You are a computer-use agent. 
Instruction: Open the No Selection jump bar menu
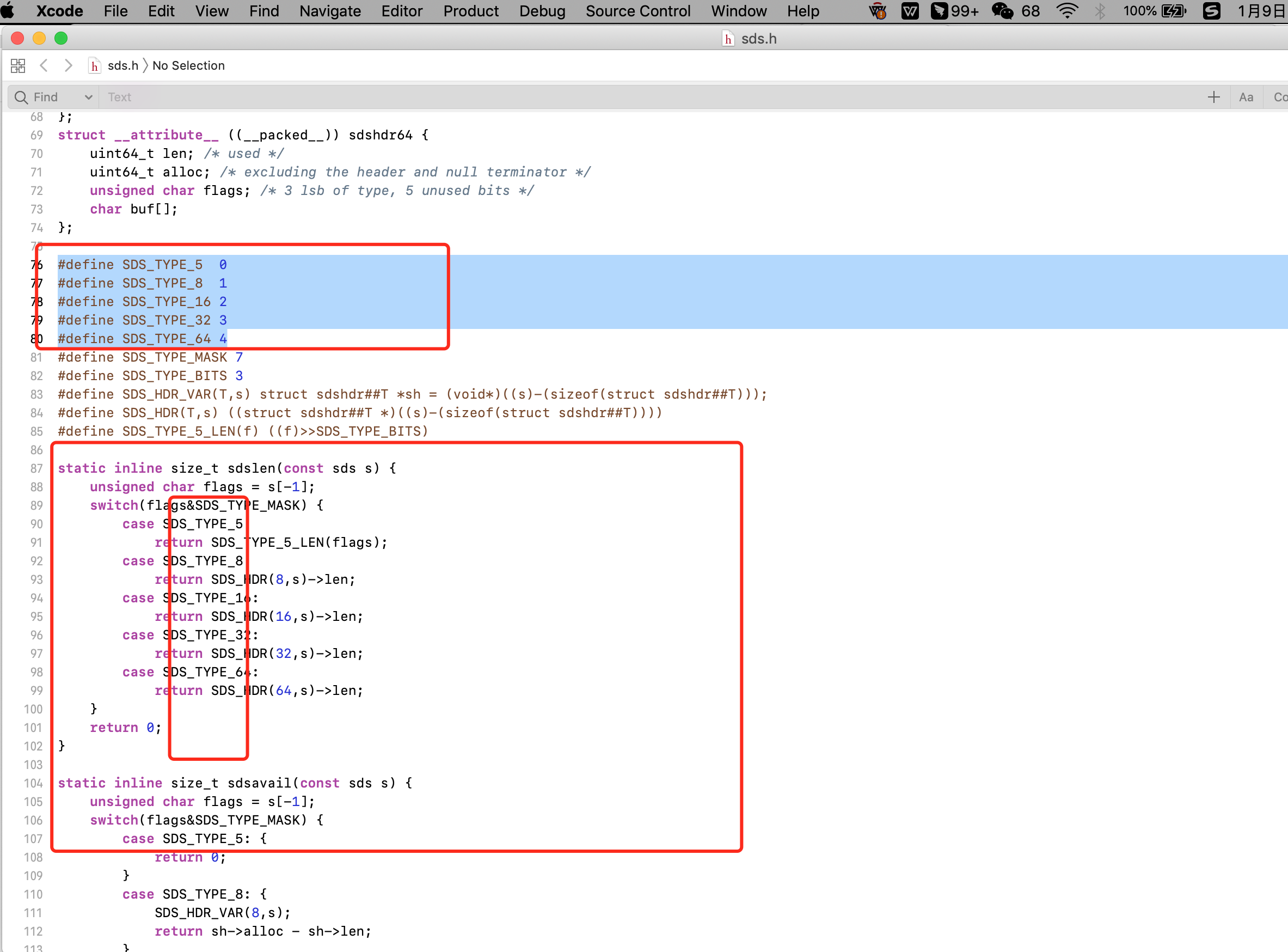click(x=188, y=66)
